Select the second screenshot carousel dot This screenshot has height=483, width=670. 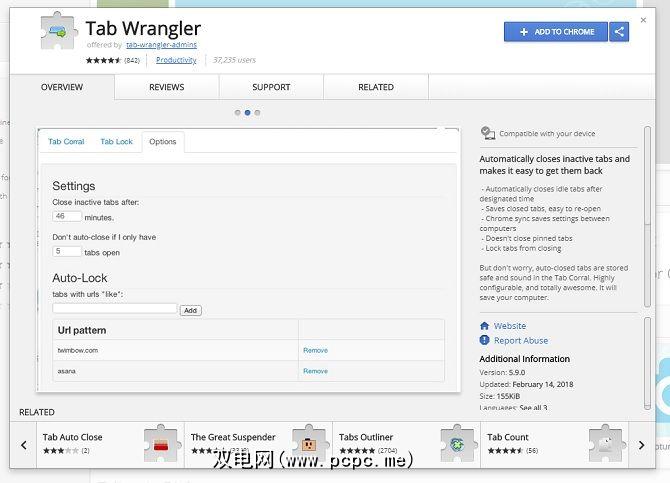pyautogui.click(x=247, y=113)
